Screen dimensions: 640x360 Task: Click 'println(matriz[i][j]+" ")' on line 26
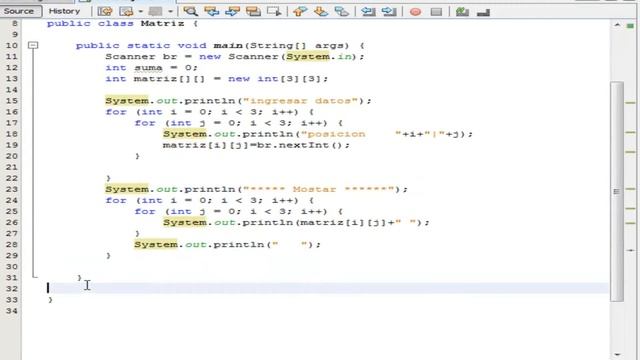[332, 222]
